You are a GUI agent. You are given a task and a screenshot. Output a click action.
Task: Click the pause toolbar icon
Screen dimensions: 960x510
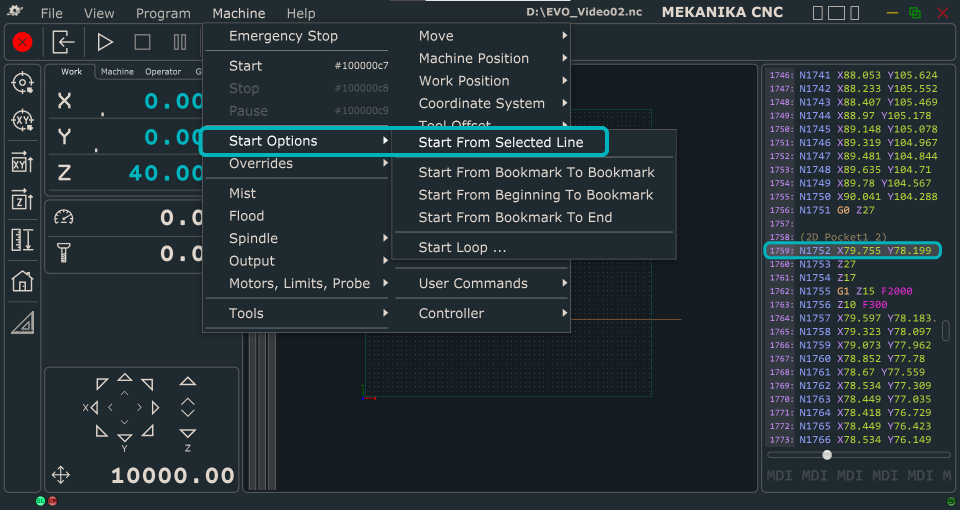[x=180, y=42]
